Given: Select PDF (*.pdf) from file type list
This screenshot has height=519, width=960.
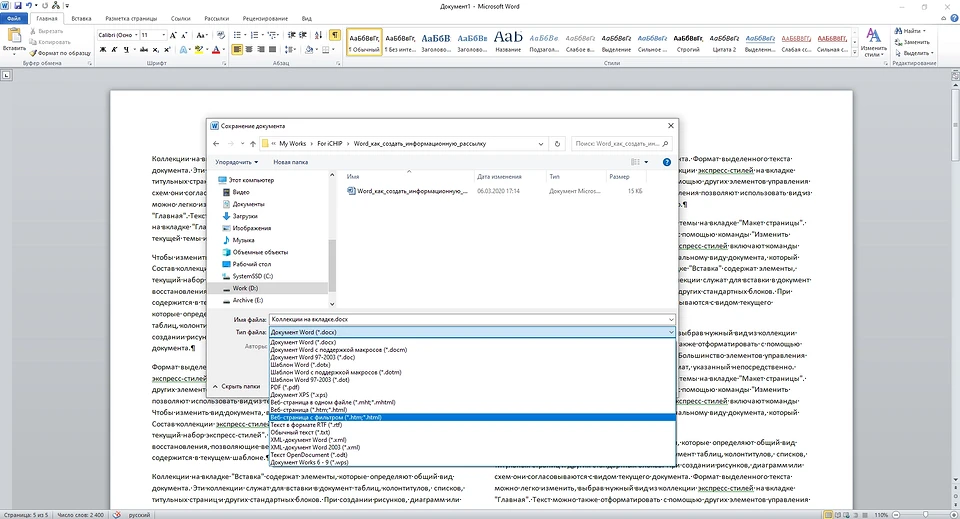Looking at the screenshot, I should click(x=286, y=385).
